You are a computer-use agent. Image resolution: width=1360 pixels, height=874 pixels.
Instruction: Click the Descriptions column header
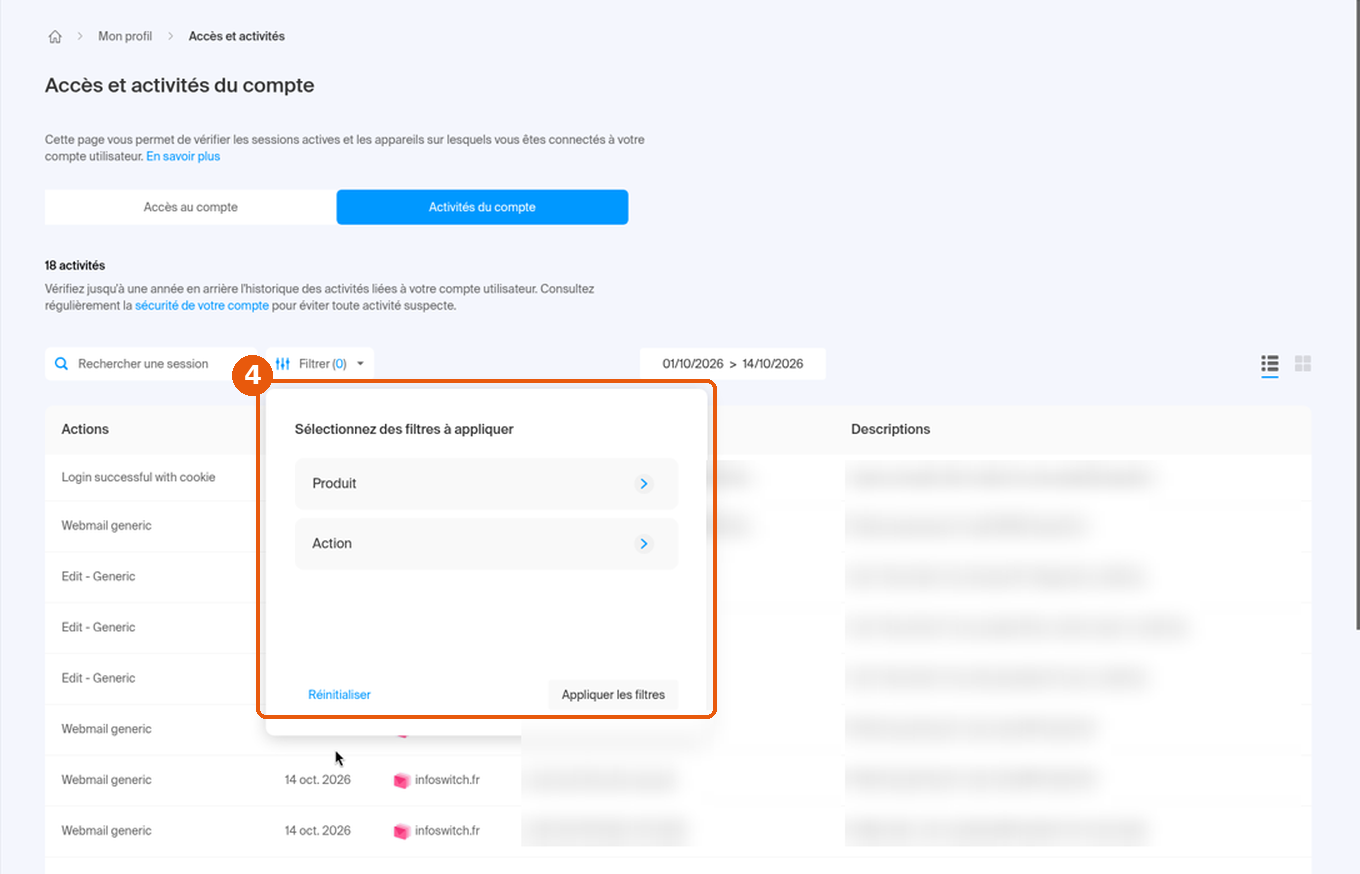pyautogui.click(x=890, y=429)
